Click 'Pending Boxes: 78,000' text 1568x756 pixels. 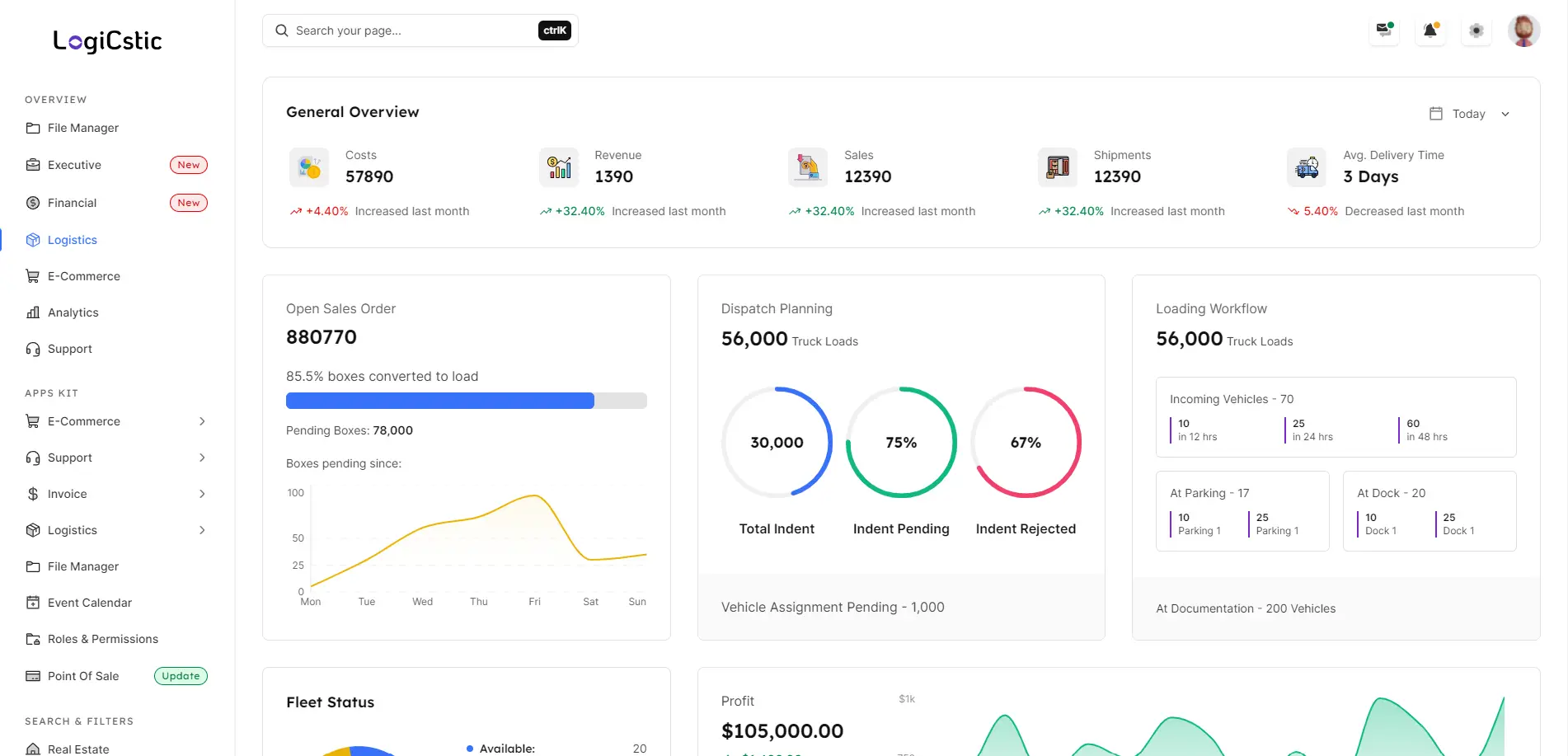pyautogui.click(x=350, y=430)
